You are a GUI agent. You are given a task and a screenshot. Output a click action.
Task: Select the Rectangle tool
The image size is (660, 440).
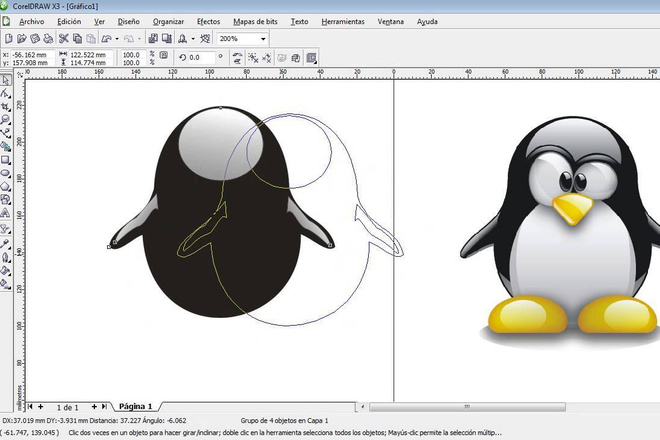[x=5, y=160]
